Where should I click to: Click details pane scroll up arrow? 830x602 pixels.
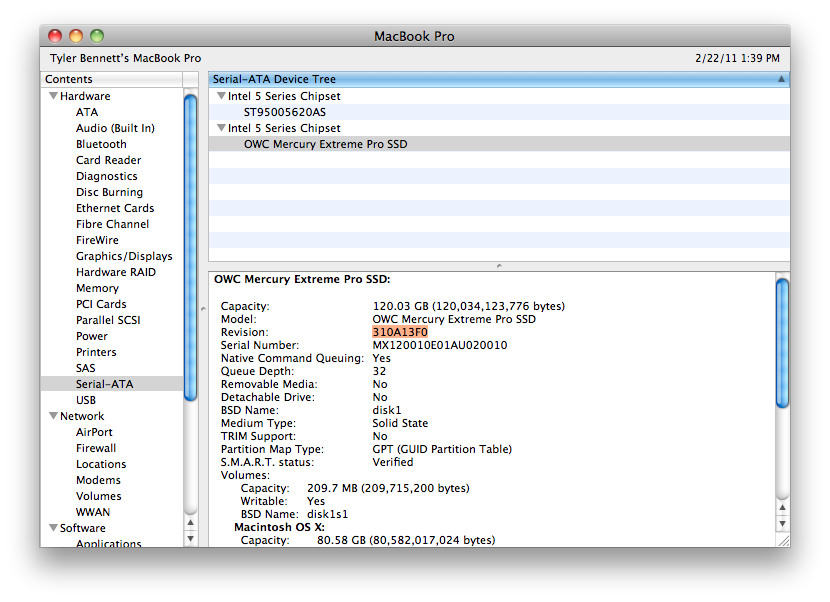pyautogui.click(x=782, y=507)
